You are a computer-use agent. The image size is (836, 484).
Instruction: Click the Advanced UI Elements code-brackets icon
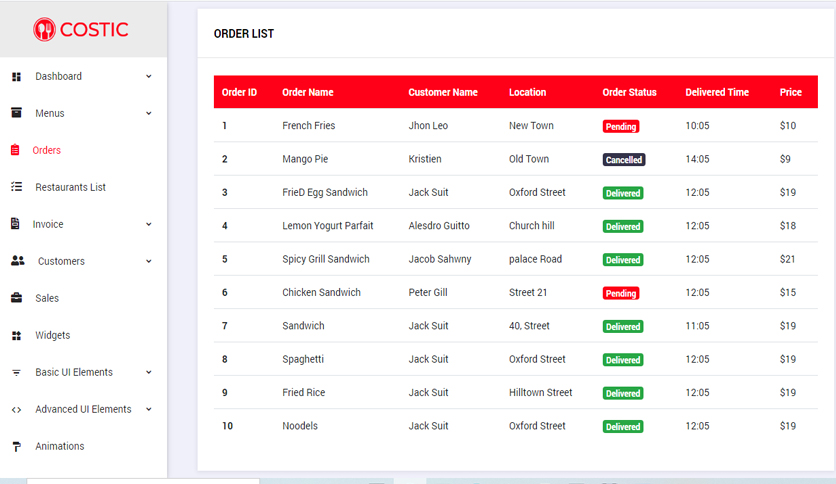[17, 409]
